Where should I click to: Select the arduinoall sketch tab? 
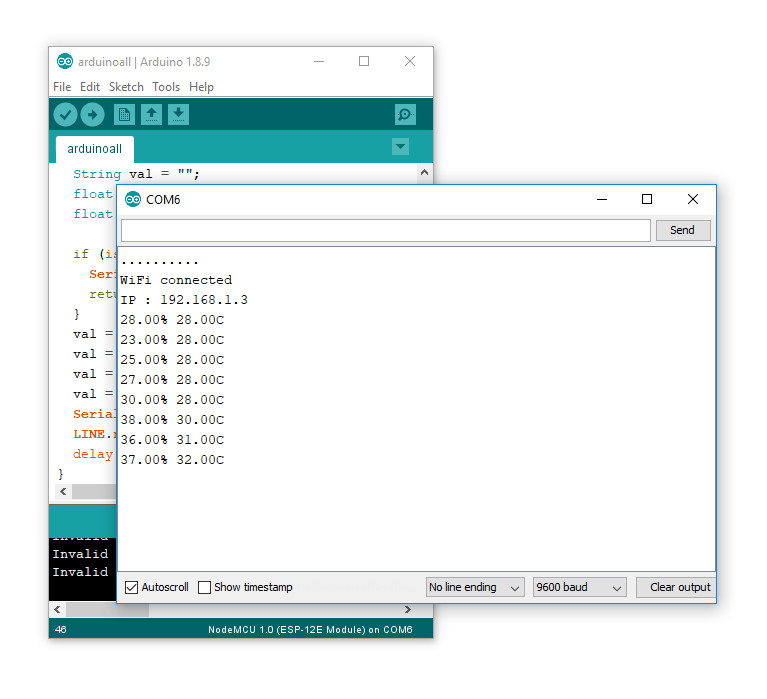click(x=94, y=149)
